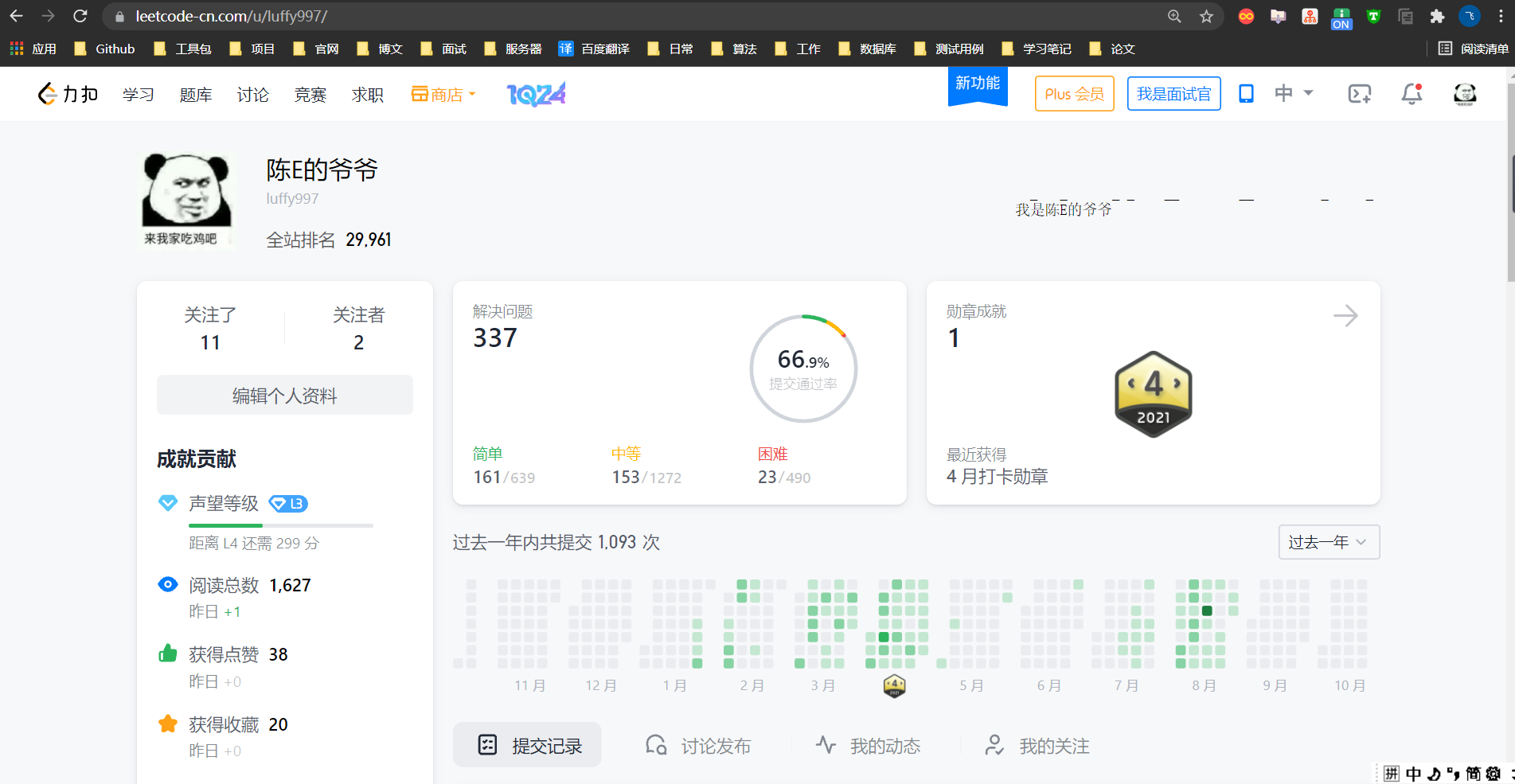The image size is (1515, 784).
Task: Switch to the 提交记录 tab
Action: pyautogui.click(x=527, y=745)
